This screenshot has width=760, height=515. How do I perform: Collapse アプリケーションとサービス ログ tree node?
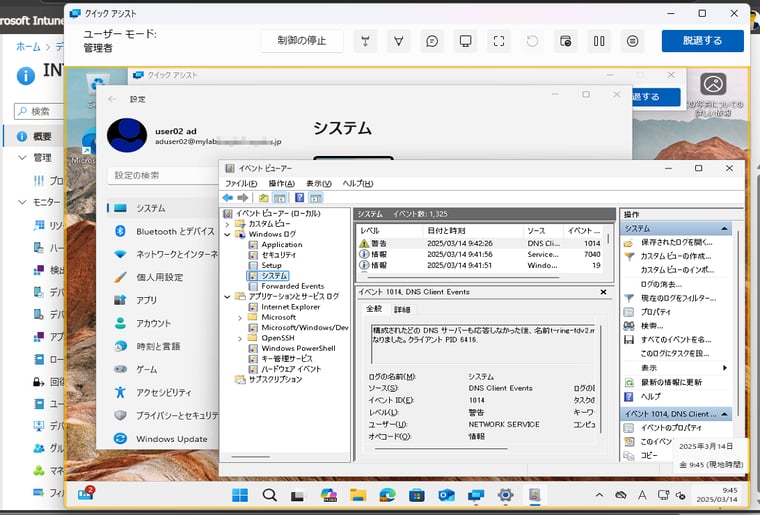227,297
